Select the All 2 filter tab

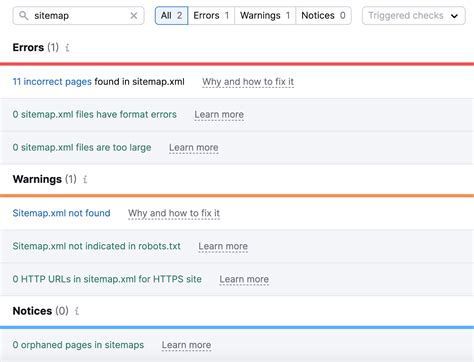171,16
